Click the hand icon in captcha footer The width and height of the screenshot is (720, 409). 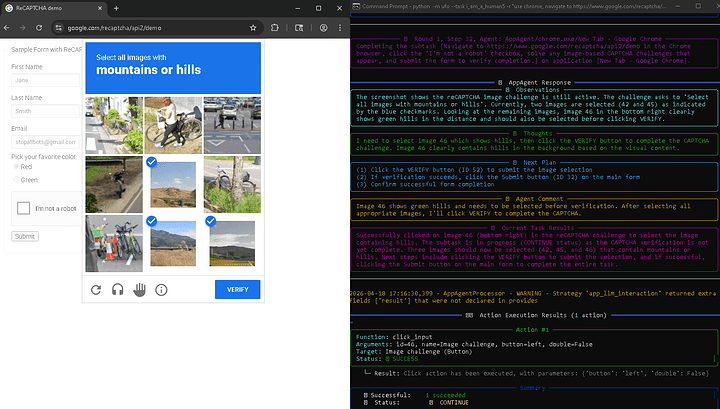coord(140,290)
